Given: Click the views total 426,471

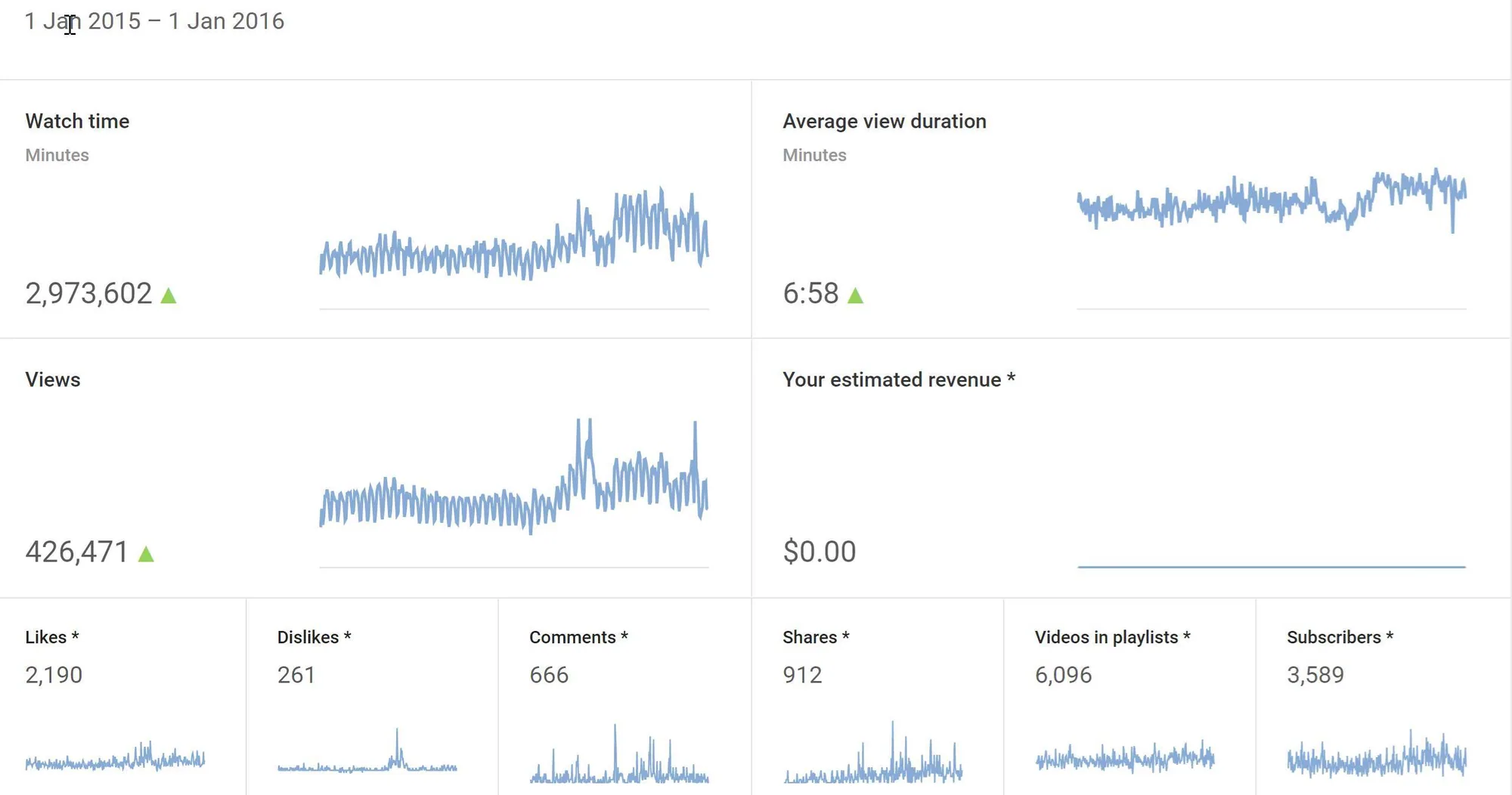Looking at the screenshot, I should (x=77, y=552).
